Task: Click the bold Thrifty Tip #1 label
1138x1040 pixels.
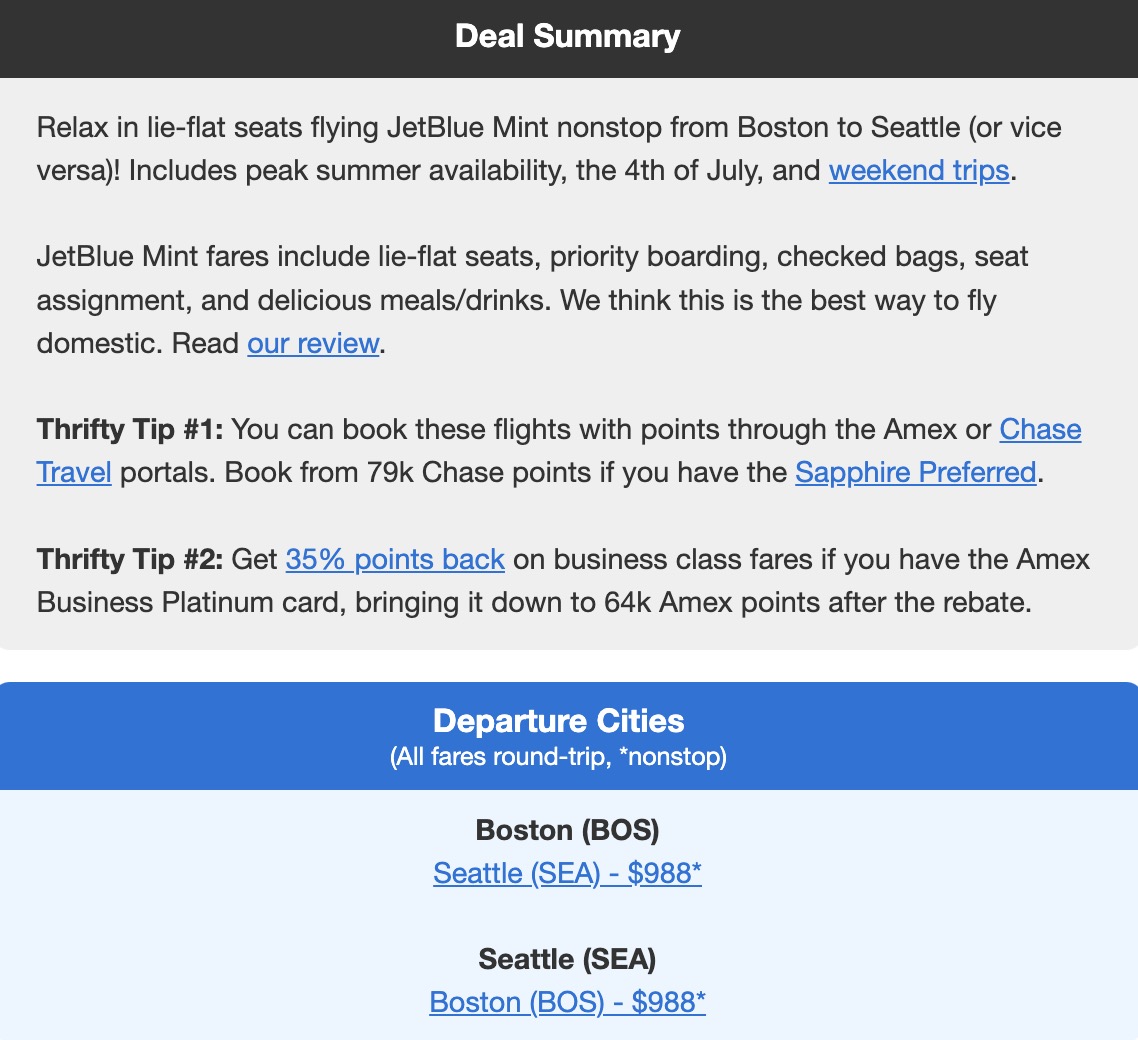Action: (129, 430)
